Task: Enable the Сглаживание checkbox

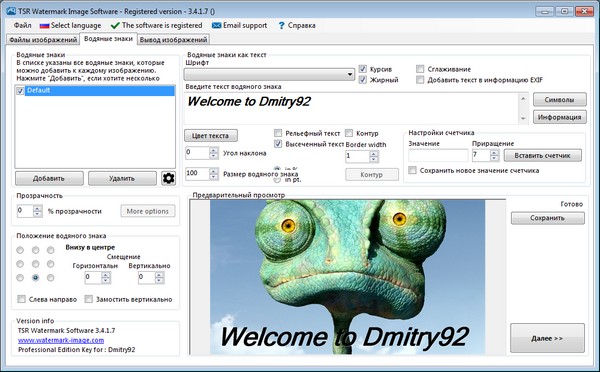Action: pos(420,69)
